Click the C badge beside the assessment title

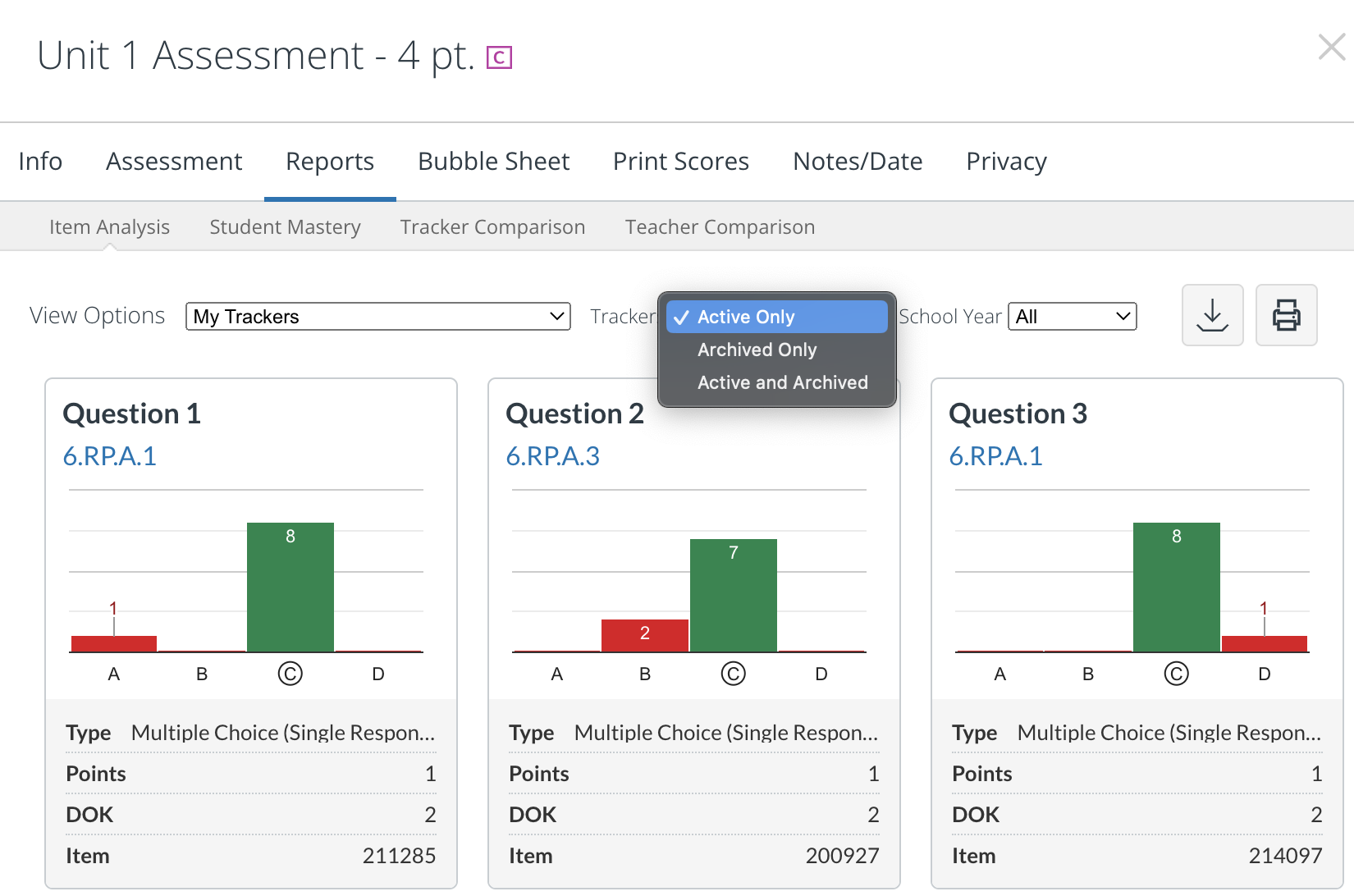pos(499,57)
